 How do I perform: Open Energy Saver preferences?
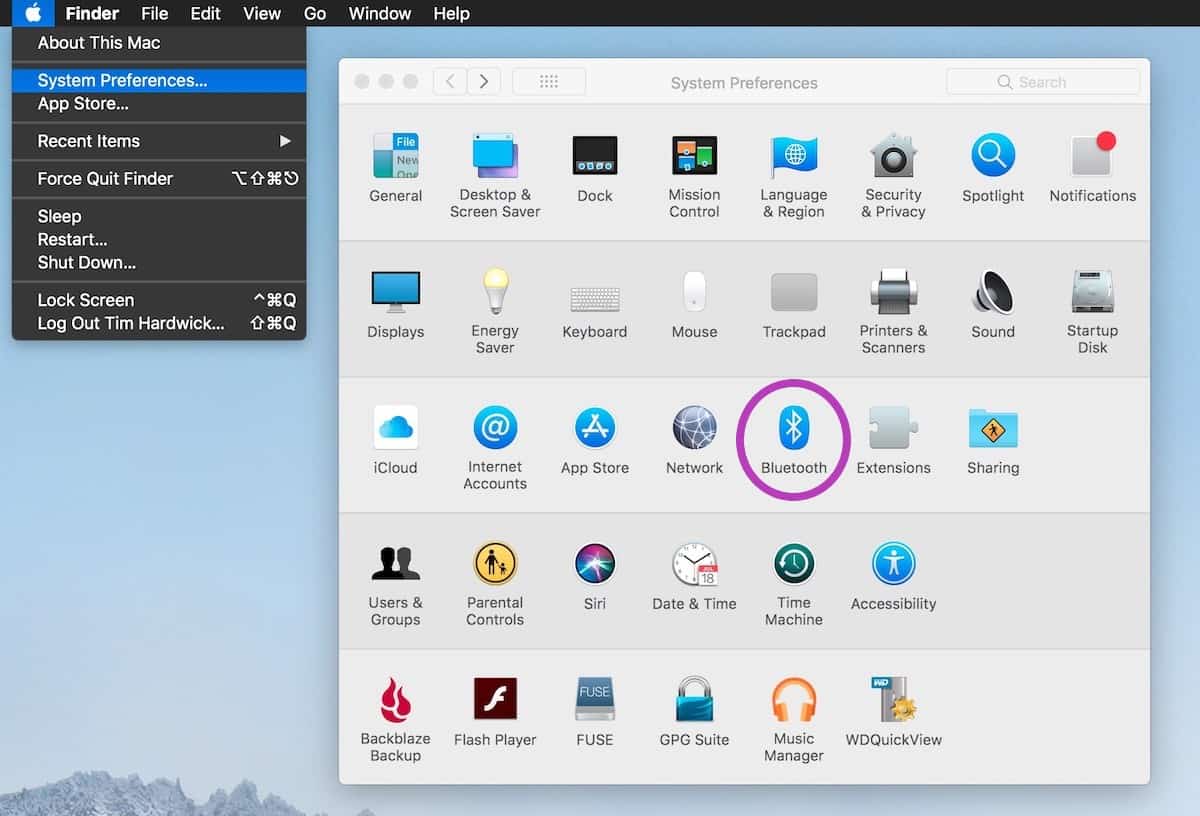point(495,312)
